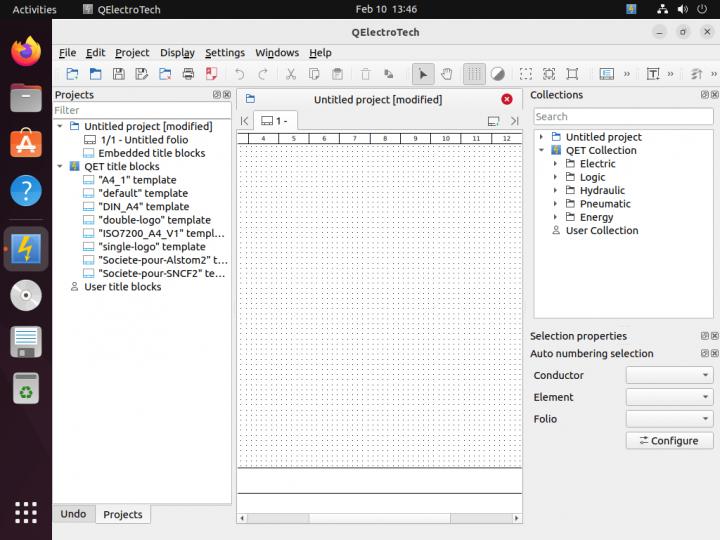Click the Export to PDF toolbar icon
Image resolution: width=720 pixels, height=540 pixels.
click(211, 74)
